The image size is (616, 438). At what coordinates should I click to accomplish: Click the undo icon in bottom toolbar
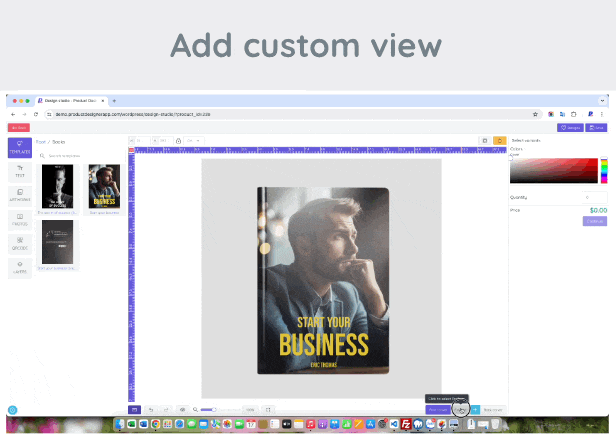click(150, 409)
